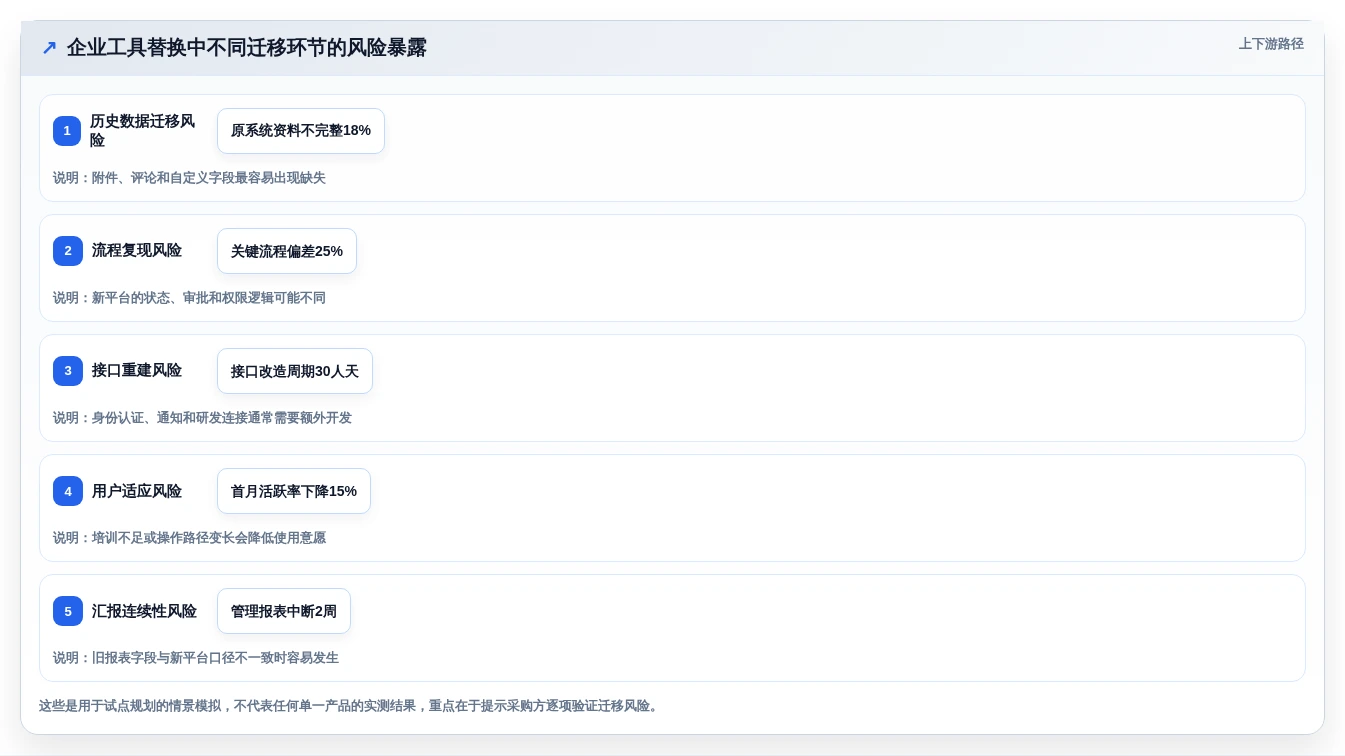Click the note about 培训不足或操作路径变长
The width and height of the screenshot is (1345, 756).
pos(190,538)
